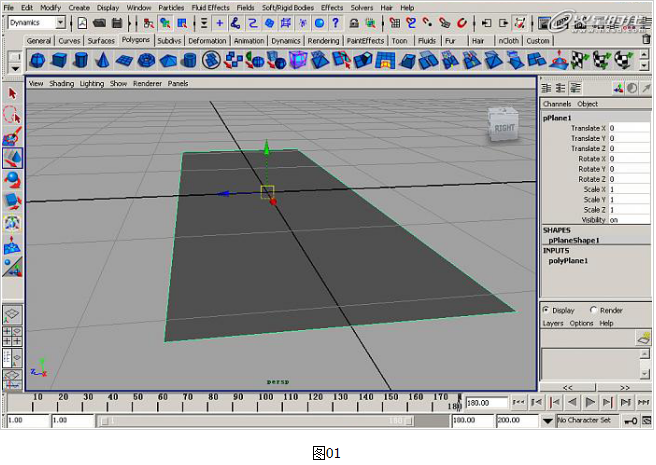Create a polygon pipe from shelf
The image size is (656, 465).
(x=190, y=60)
